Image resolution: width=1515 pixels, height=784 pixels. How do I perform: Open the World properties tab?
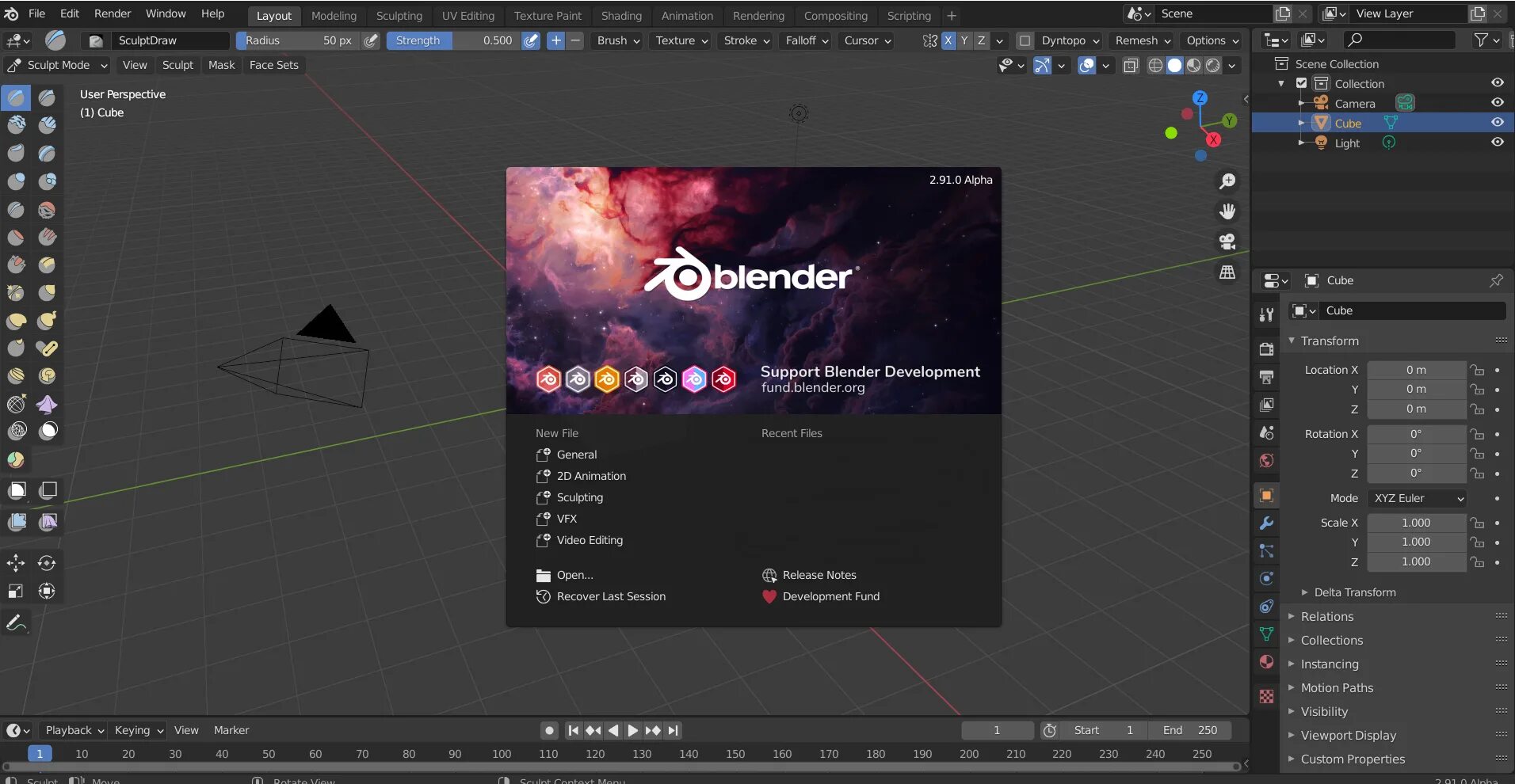click(x=1266, y=460)
